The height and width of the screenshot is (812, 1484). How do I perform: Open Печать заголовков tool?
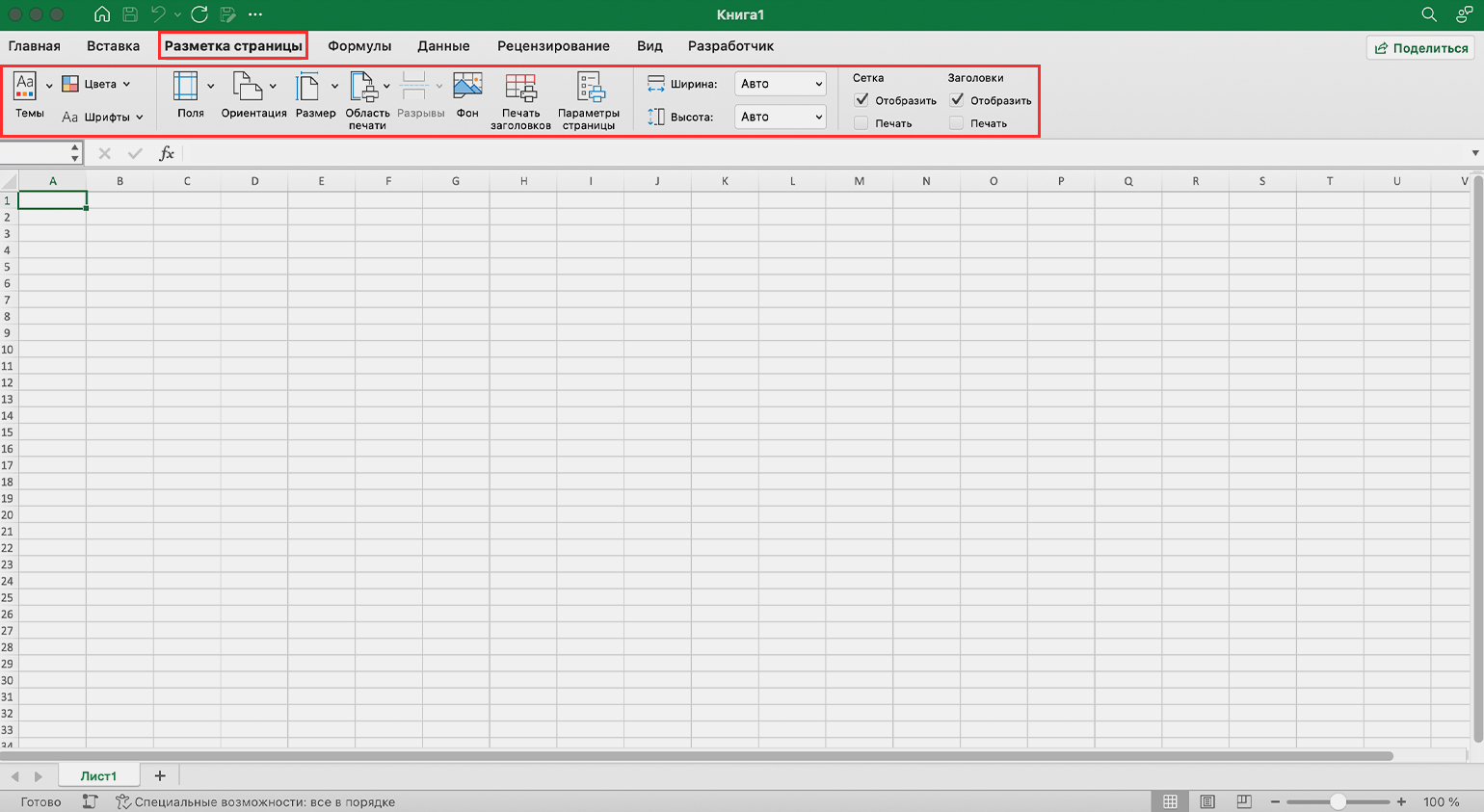tap(520, 87)
